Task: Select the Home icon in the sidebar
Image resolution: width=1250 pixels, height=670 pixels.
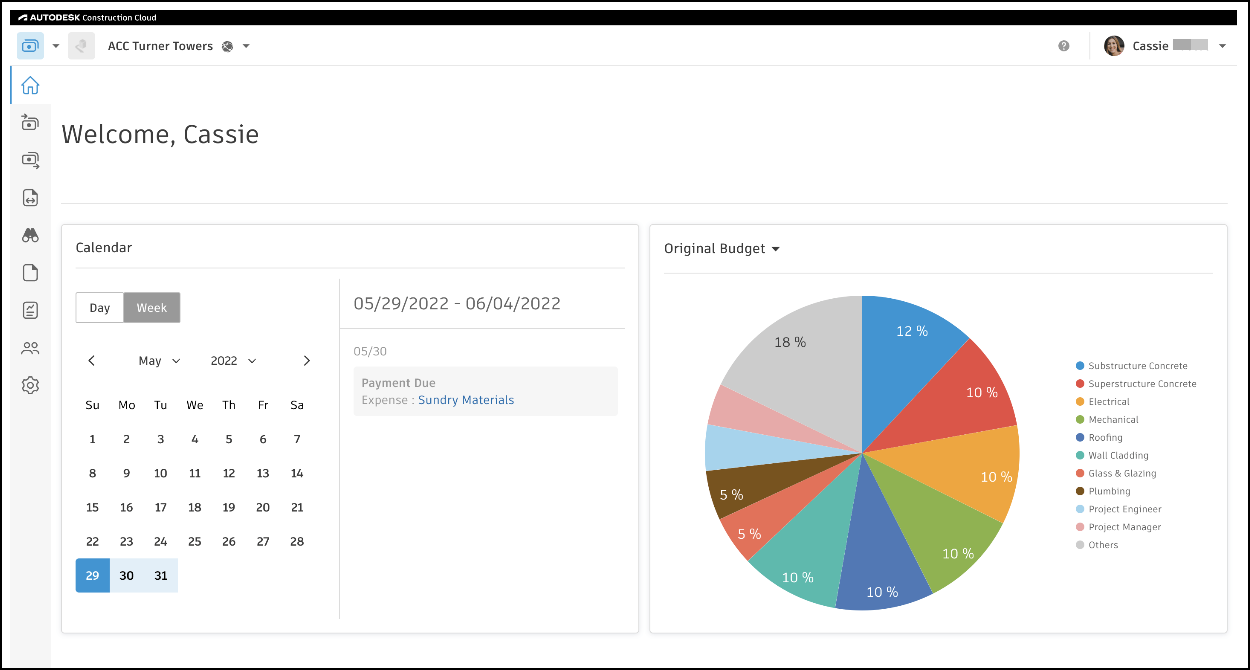Action: (30, 85)
